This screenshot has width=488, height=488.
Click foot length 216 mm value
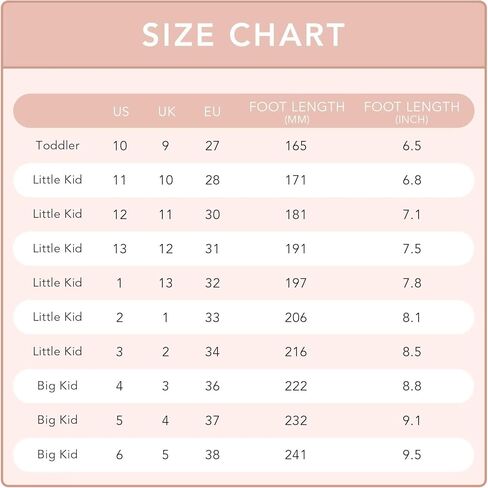click(x=296, y=352)
